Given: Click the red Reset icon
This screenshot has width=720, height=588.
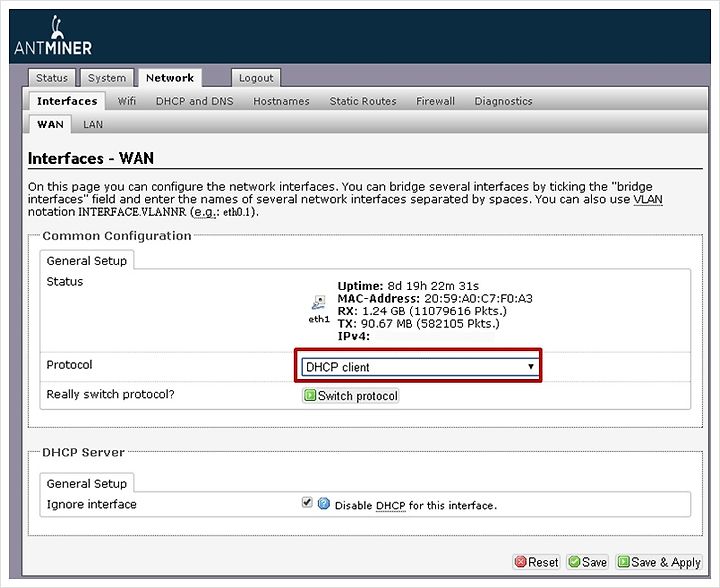Looking at the screenshot, I should [x=520, y=562].
